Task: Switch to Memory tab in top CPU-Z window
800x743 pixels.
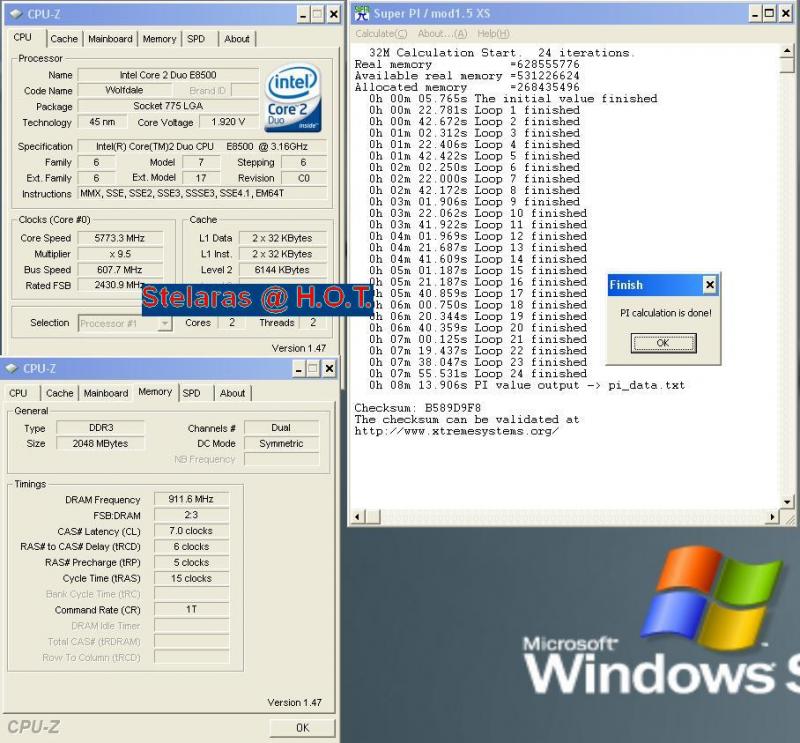Action: (159, 39)
